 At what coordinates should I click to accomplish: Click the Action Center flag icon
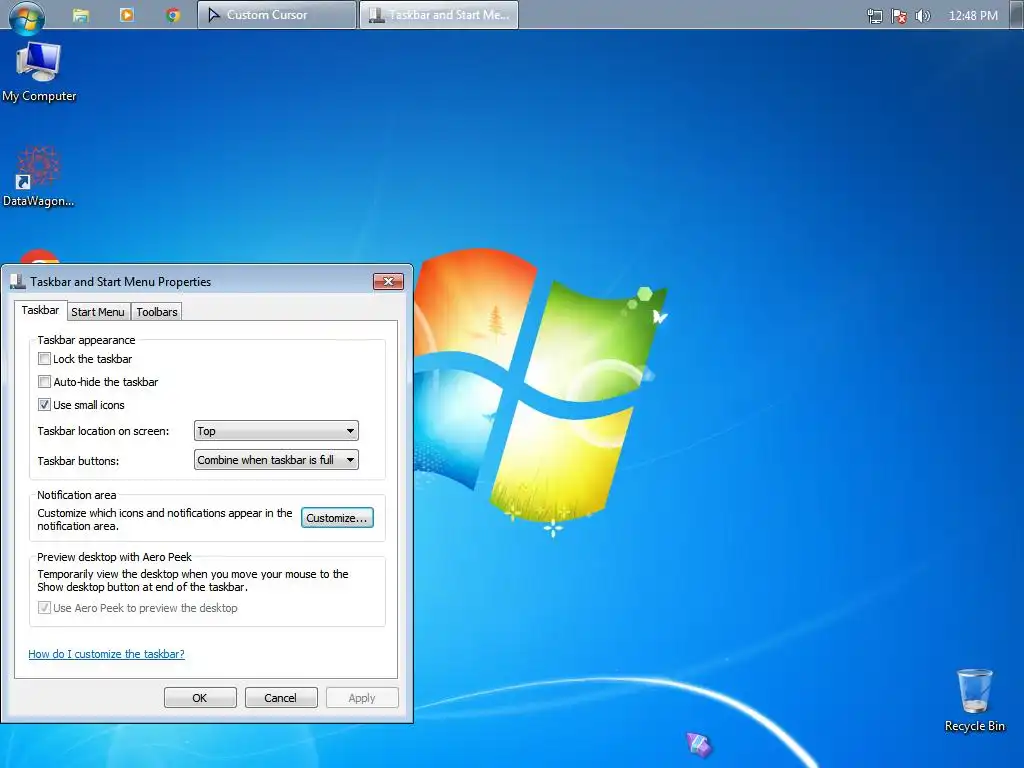pos(899,16)
